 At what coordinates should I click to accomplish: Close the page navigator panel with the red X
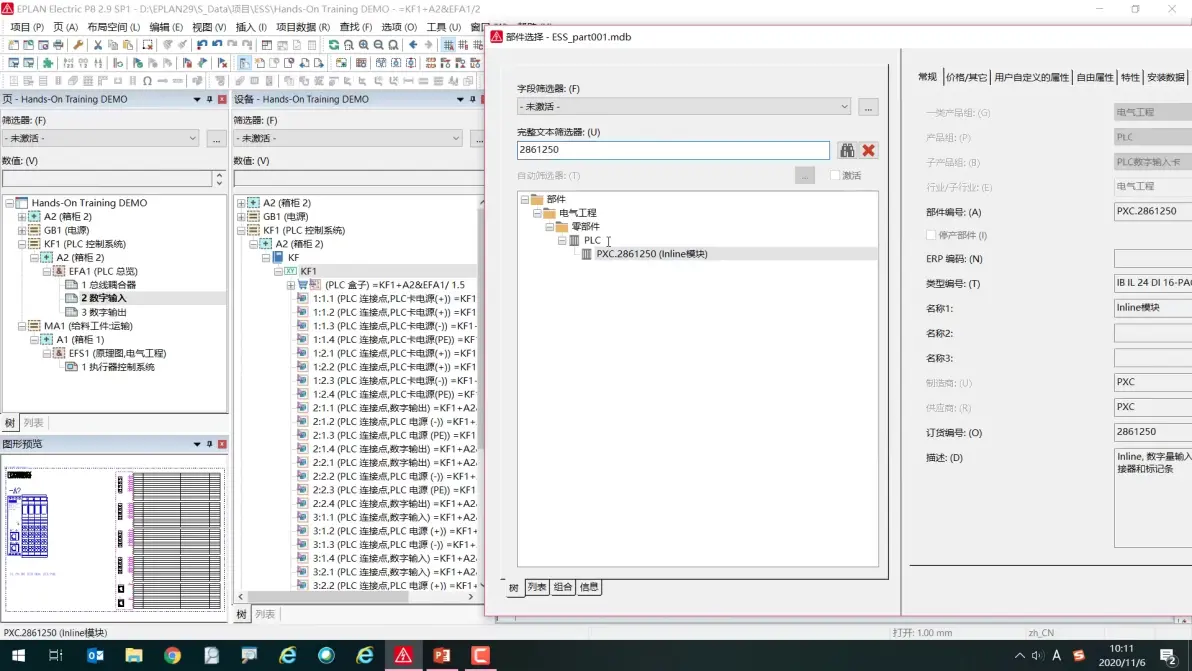coord(222,100)
